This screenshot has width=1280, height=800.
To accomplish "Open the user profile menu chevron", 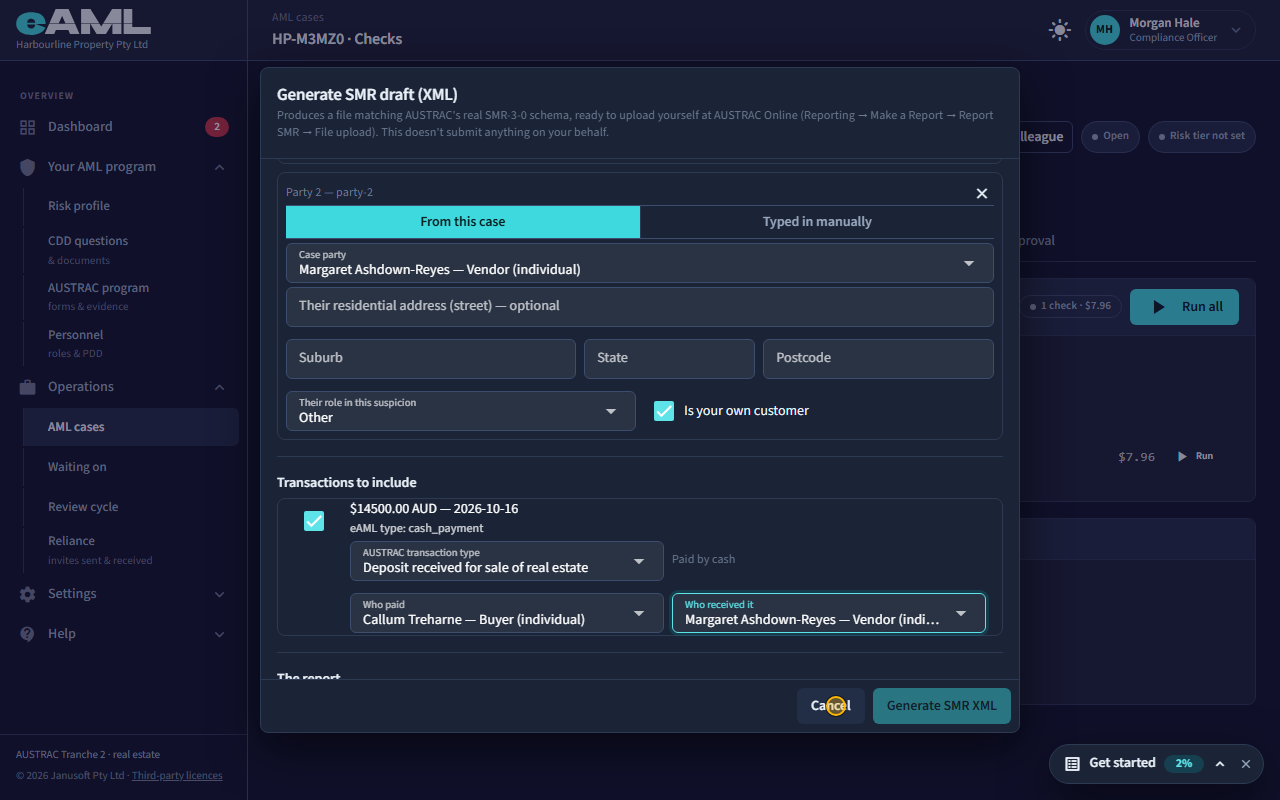I will (x=1236, y=30).
